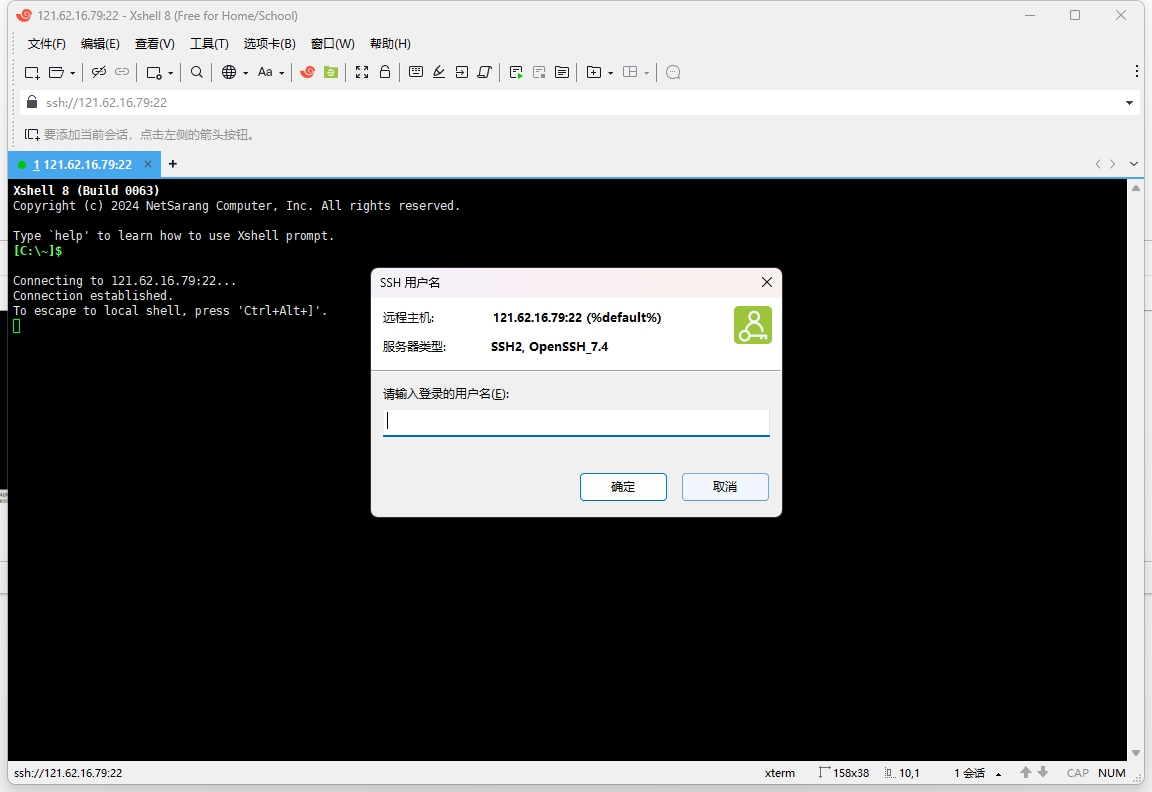Click the run script icon with green arrow
The height and width of the screenshot is (792, 1152).
coord(516,72)
